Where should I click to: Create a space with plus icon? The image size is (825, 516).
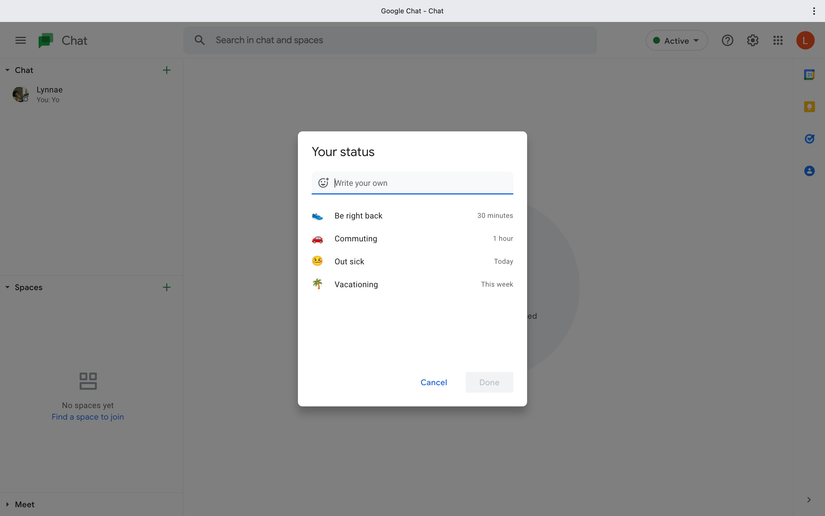[166, 287]
